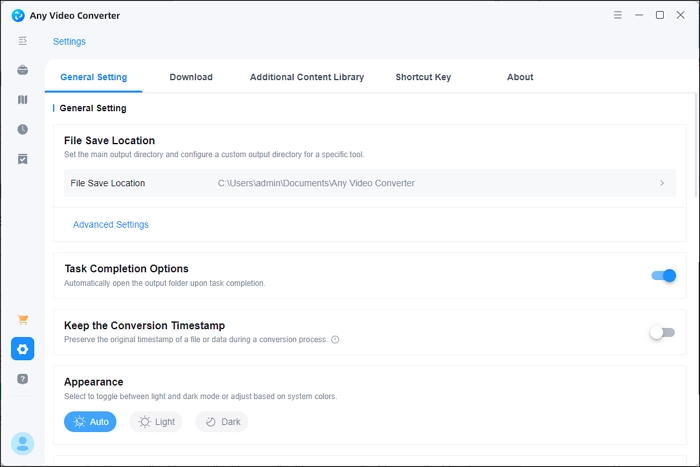Open the shopping cart purchase icon
This screenshot has height=467, width=700.
[22, 320]
